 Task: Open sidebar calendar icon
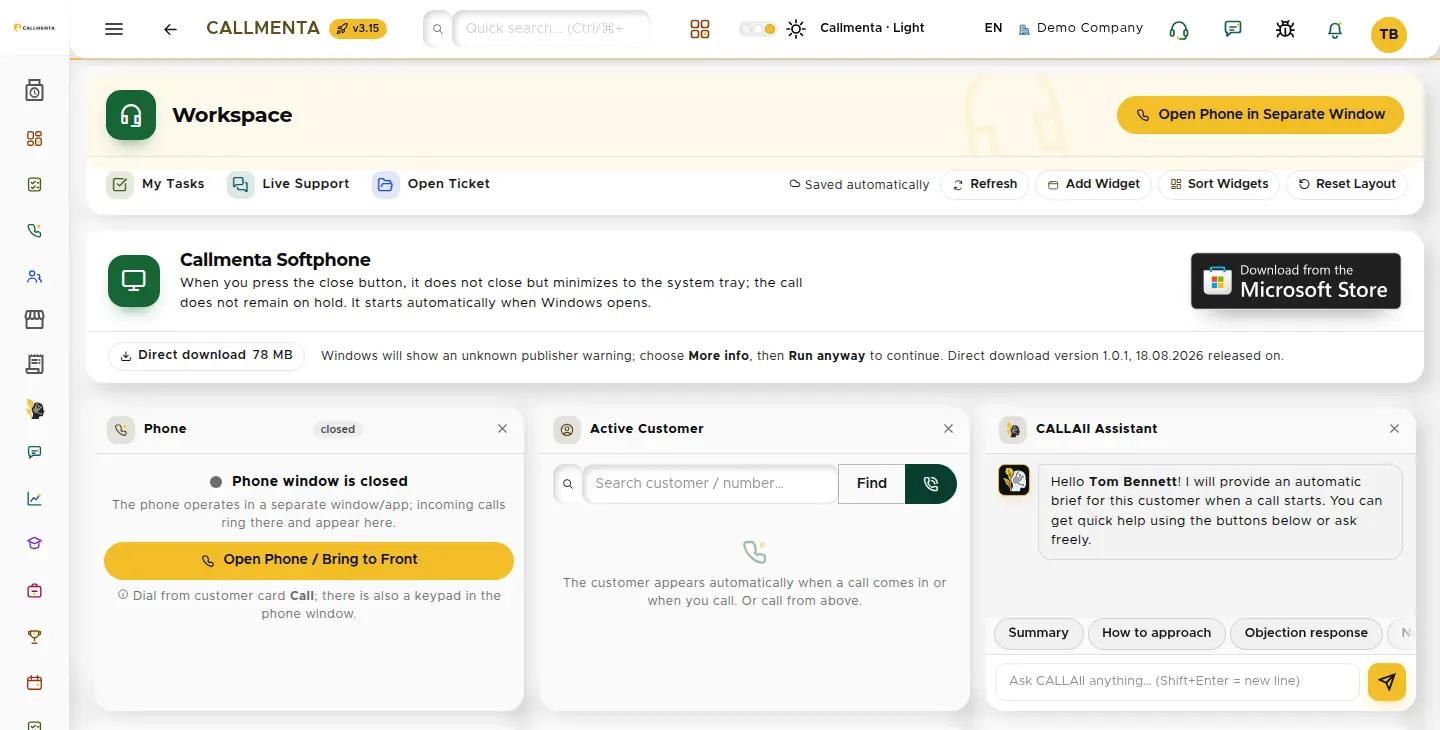[x=35, y=683]
